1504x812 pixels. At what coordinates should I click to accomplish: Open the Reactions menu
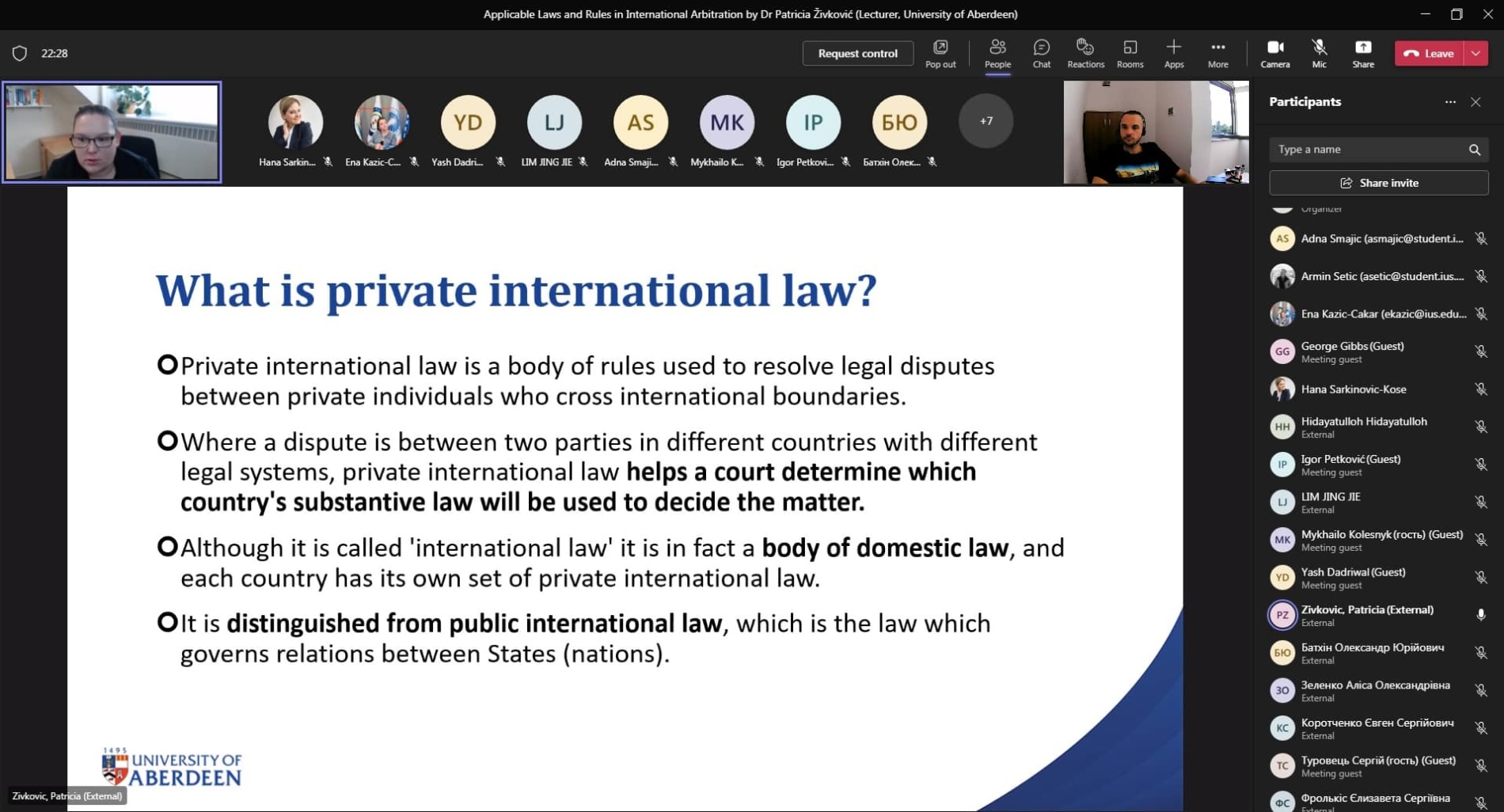click(1085, 53)
